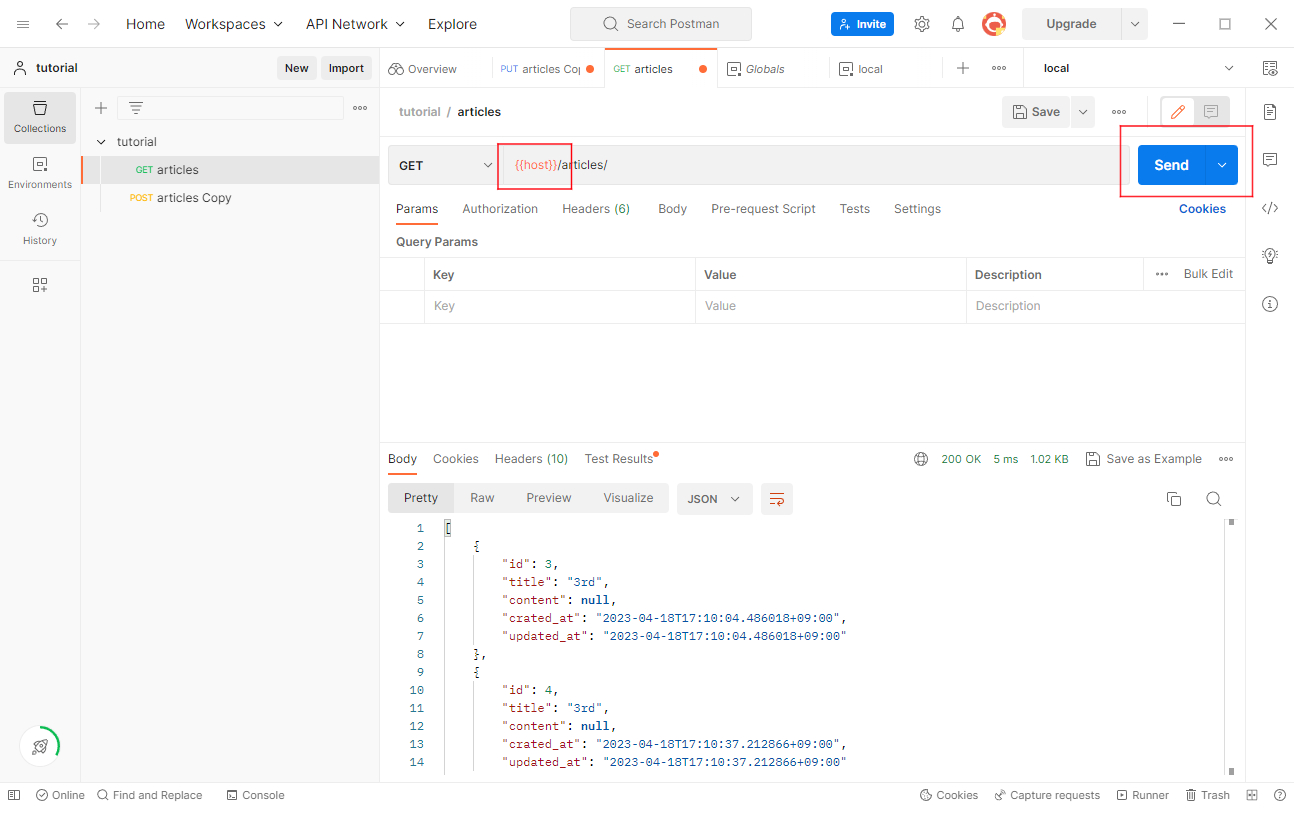Image resolution: width=1304 pixels, height=826 pixels.
Task: Open the configure workspace sidebar icon
Action: [40, 285]
